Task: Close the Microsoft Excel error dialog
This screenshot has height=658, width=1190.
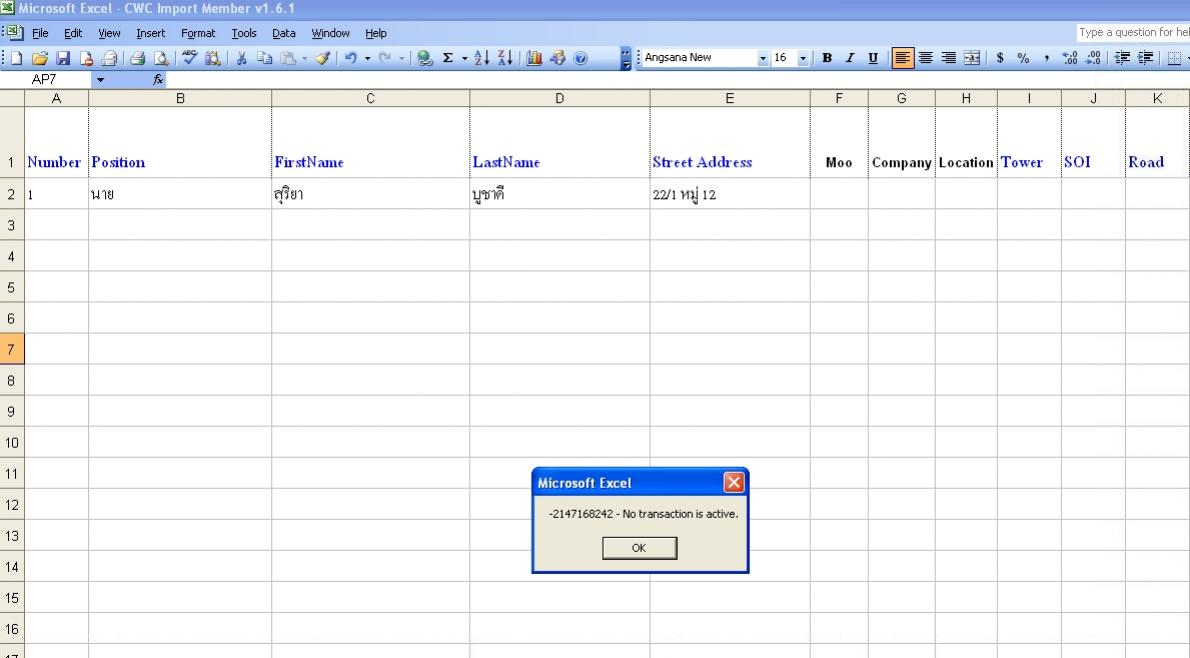Action: tap(734, 483)
